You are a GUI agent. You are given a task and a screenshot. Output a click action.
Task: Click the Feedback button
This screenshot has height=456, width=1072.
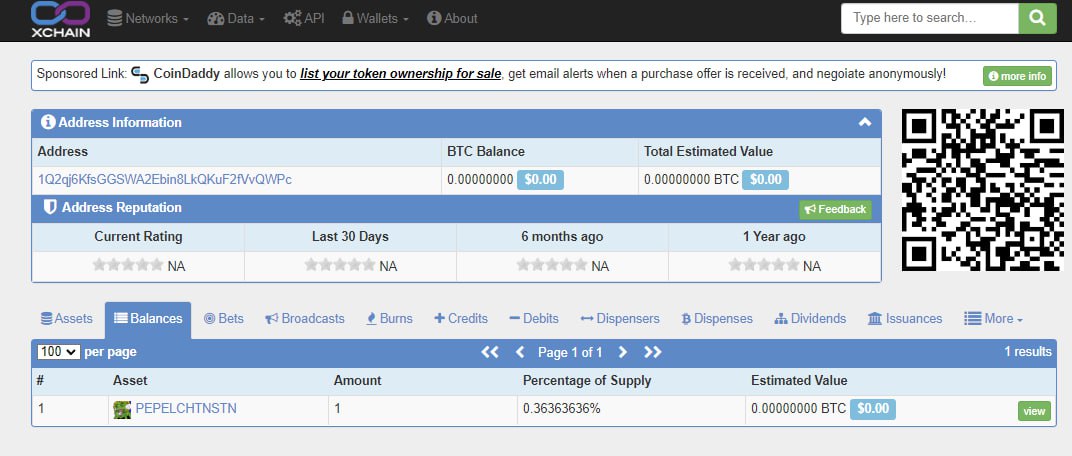[835, 209]
